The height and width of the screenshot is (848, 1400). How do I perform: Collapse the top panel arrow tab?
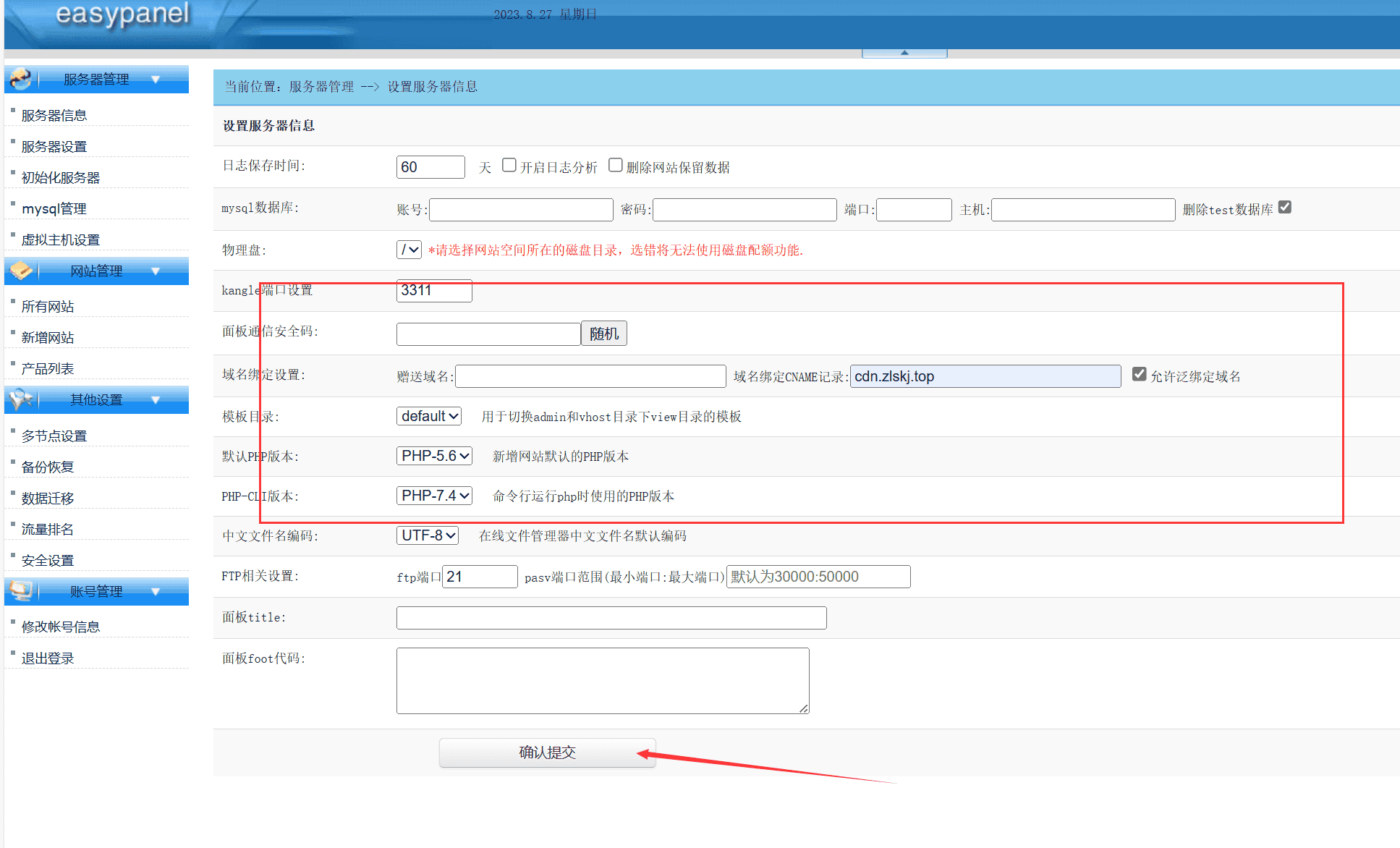[904, 51]
